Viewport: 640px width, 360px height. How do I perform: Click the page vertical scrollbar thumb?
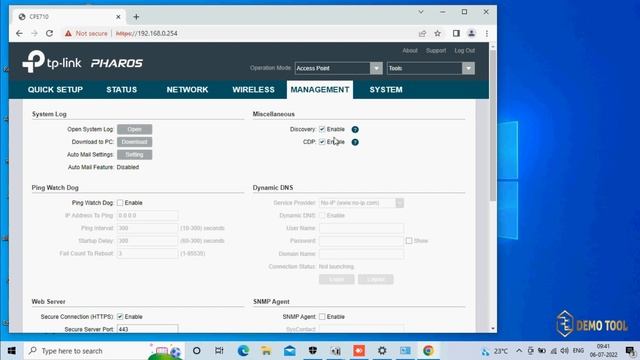point(493,125)
